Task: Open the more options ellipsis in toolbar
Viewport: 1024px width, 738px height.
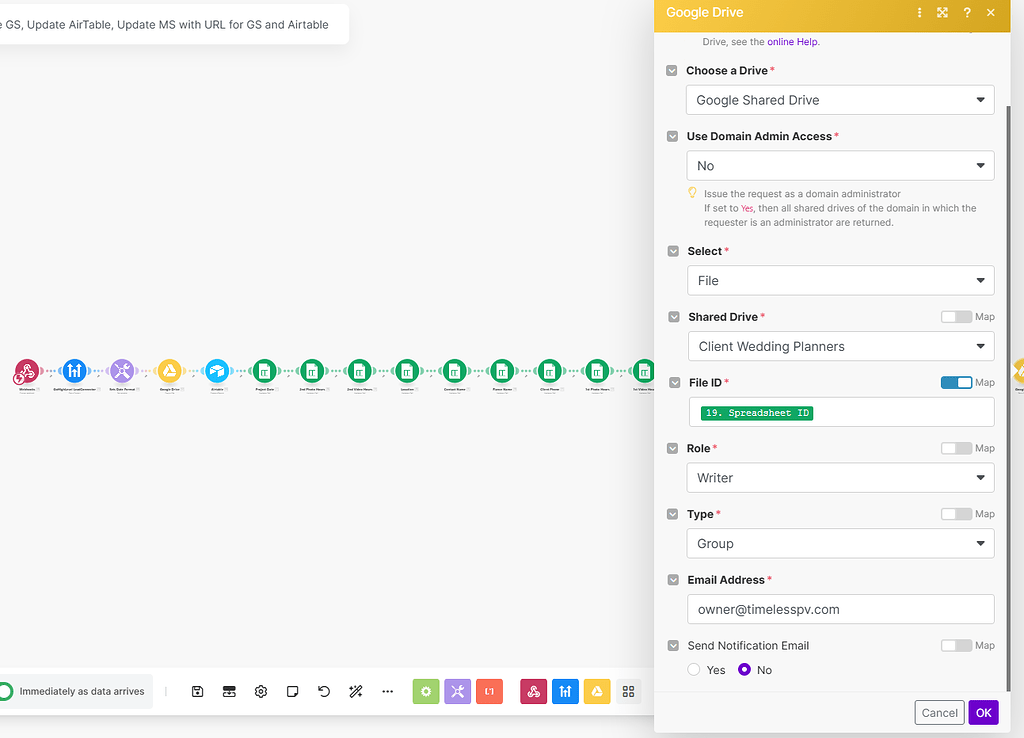Action: [387, 691]
